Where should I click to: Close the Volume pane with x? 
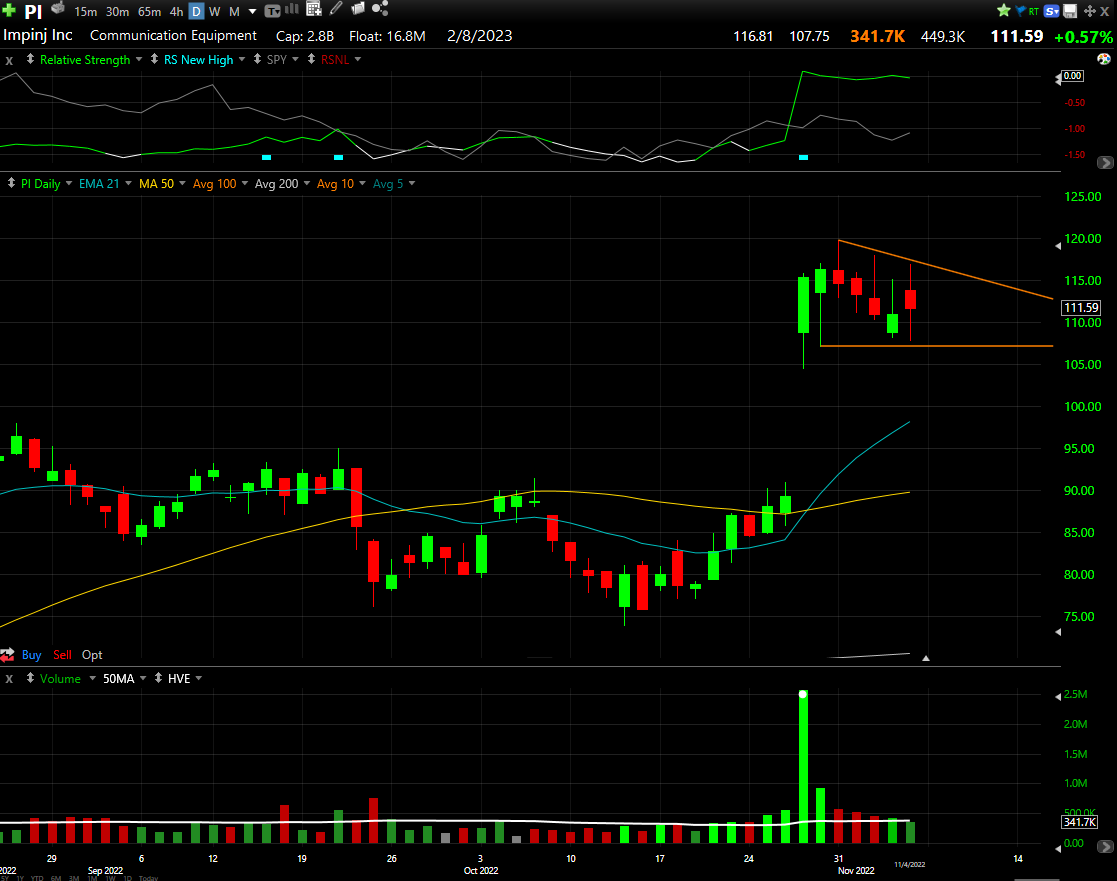click(9, 679)
